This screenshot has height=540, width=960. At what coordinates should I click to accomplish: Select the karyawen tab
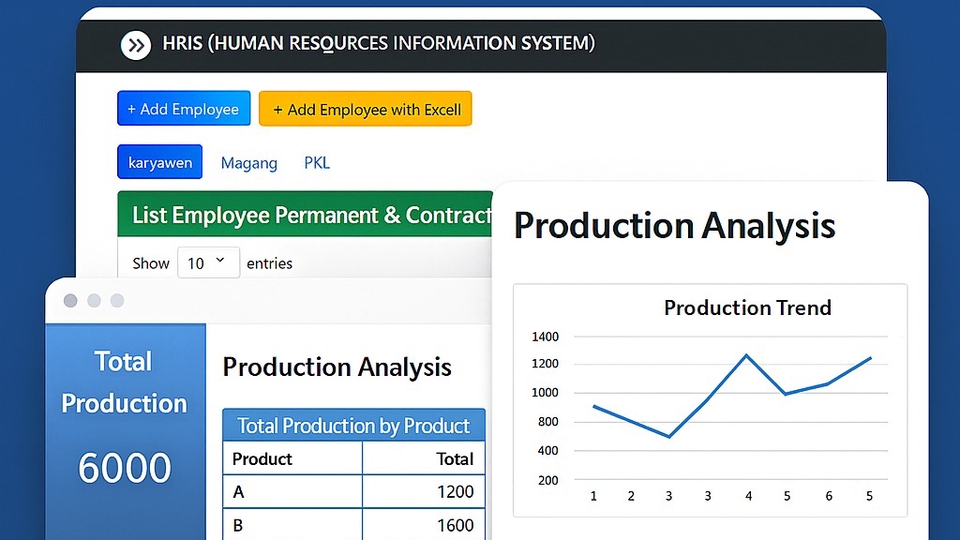click(160, 162)
